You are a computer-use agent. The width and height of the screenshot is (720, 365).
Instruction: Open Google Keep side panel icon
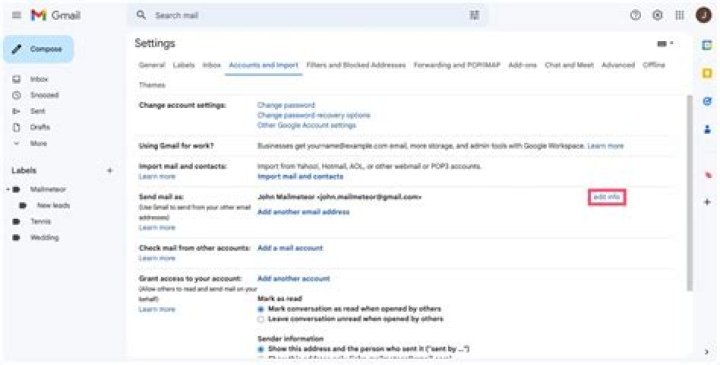(x=707, y=73)
